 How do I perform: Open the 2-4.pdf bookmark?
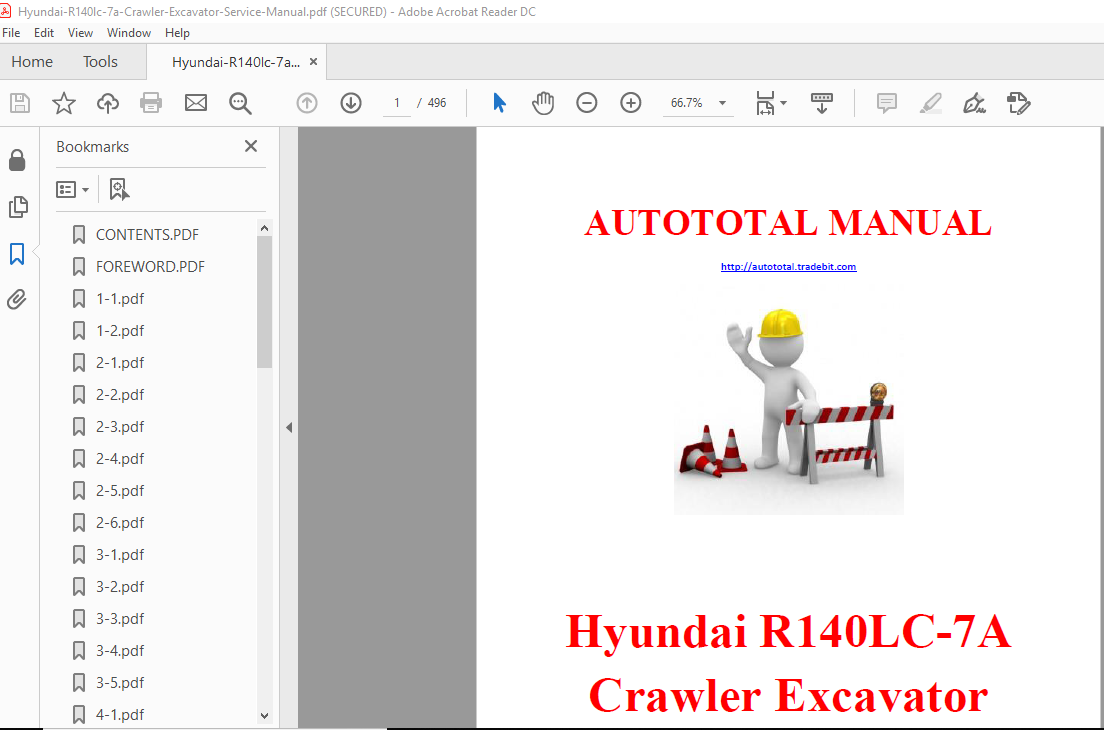(120, 459)
